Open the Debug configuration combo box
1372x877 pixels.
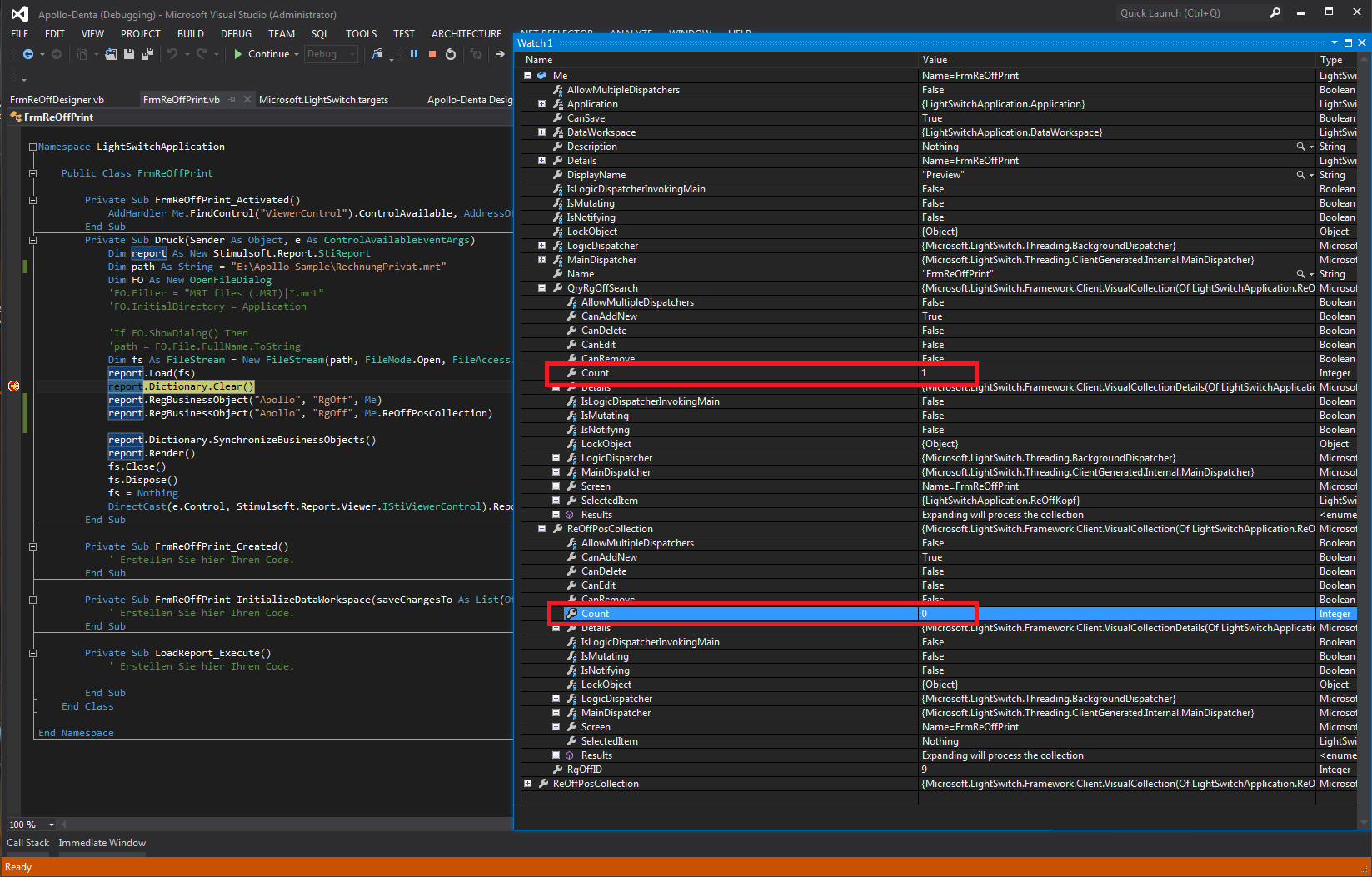(x=331, y=54)
